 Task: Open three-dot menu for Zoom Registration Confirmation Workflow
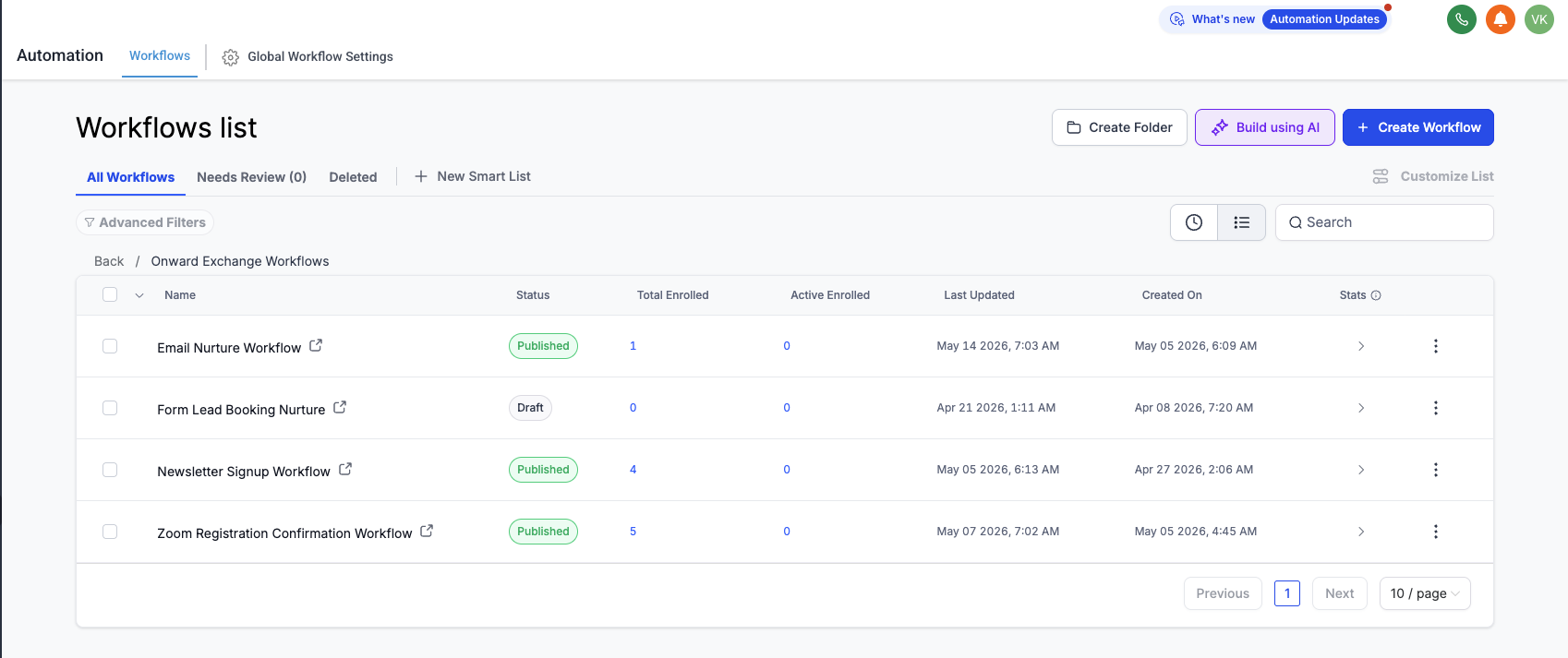[1436, 532]
